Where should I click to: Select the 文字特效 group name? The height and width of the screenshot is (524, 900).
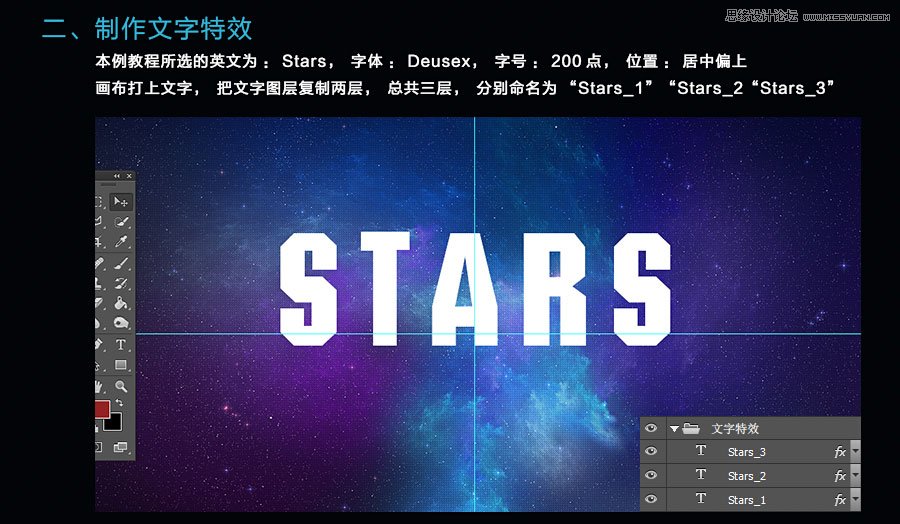click(735, 429)
